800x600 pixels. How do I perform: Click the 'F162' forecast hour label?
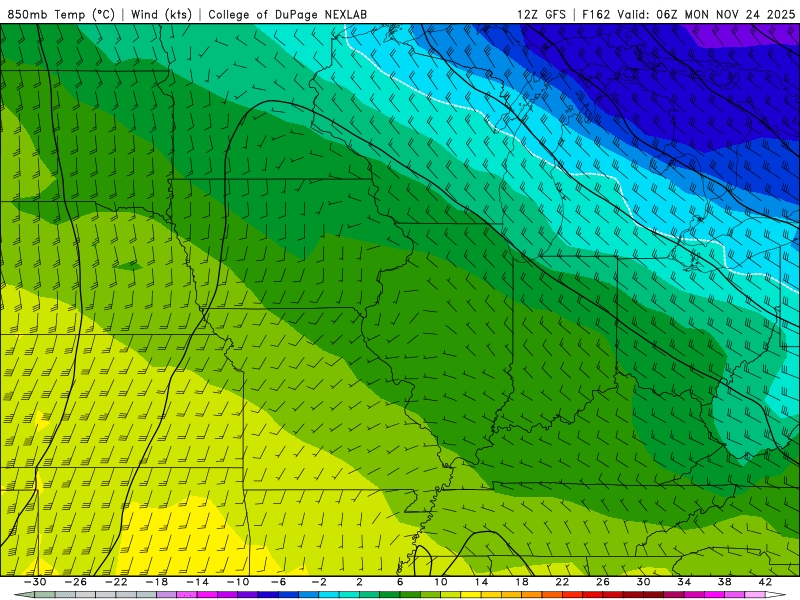click(x=596, y=14)
